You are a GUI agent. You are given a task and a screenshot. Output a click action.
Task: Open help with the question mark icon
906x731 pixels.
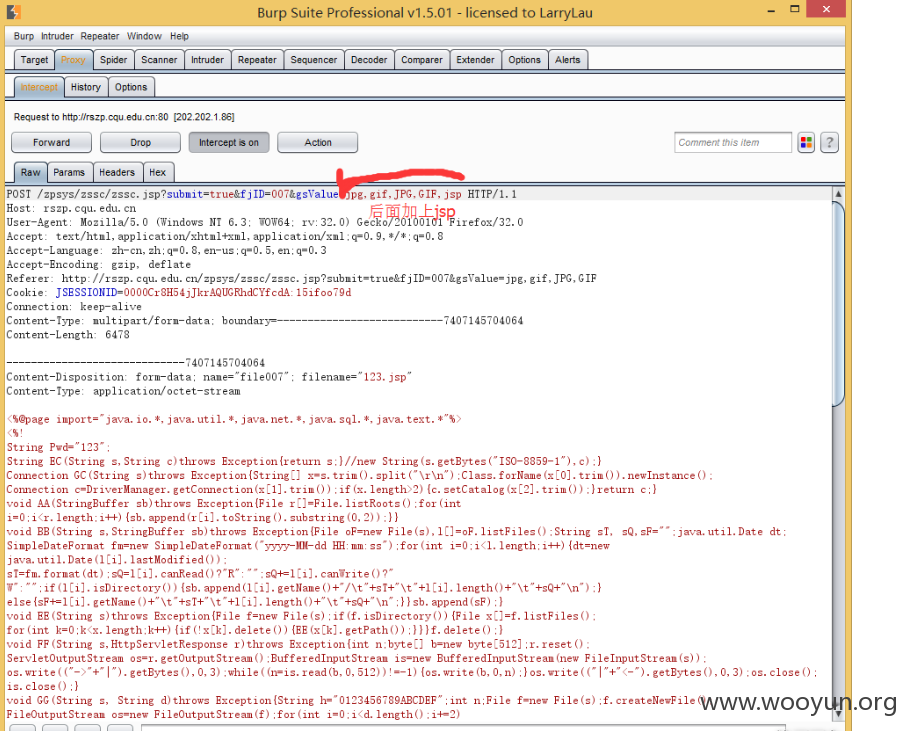829,142
